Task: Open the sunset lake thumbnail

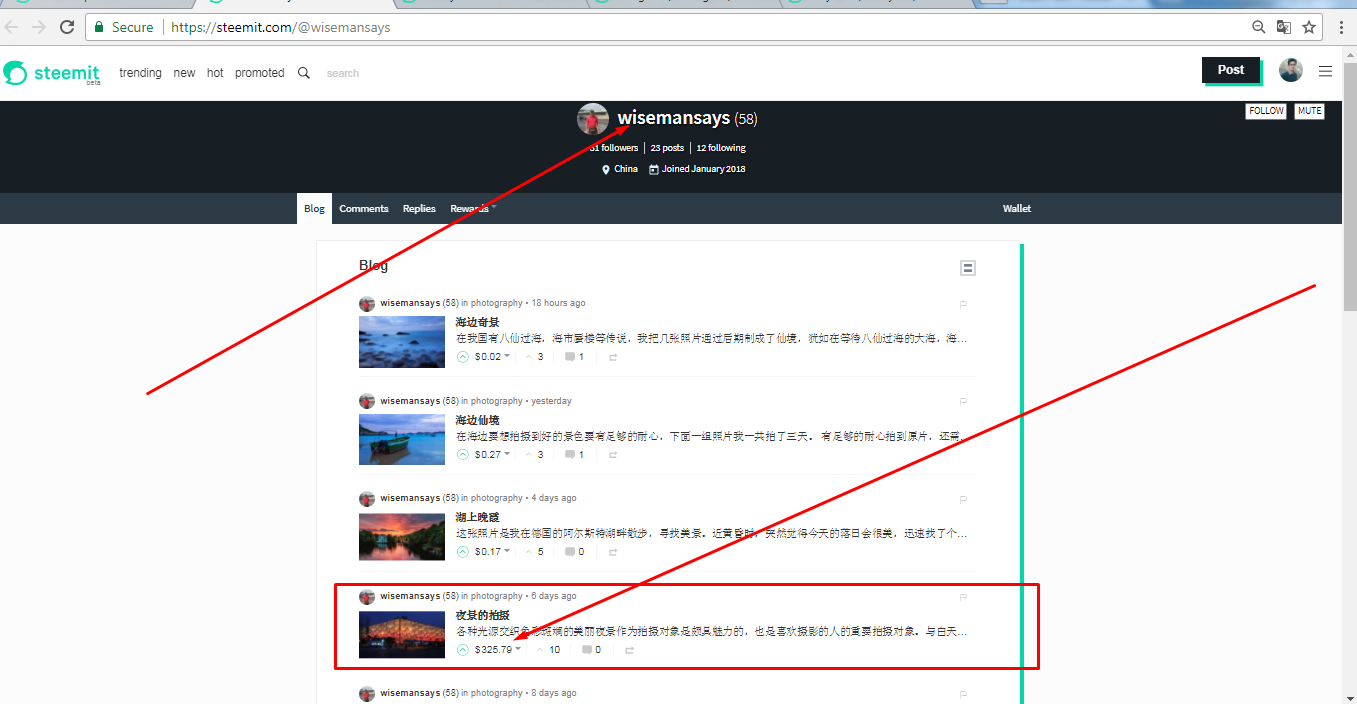Action: coord(402,537)
